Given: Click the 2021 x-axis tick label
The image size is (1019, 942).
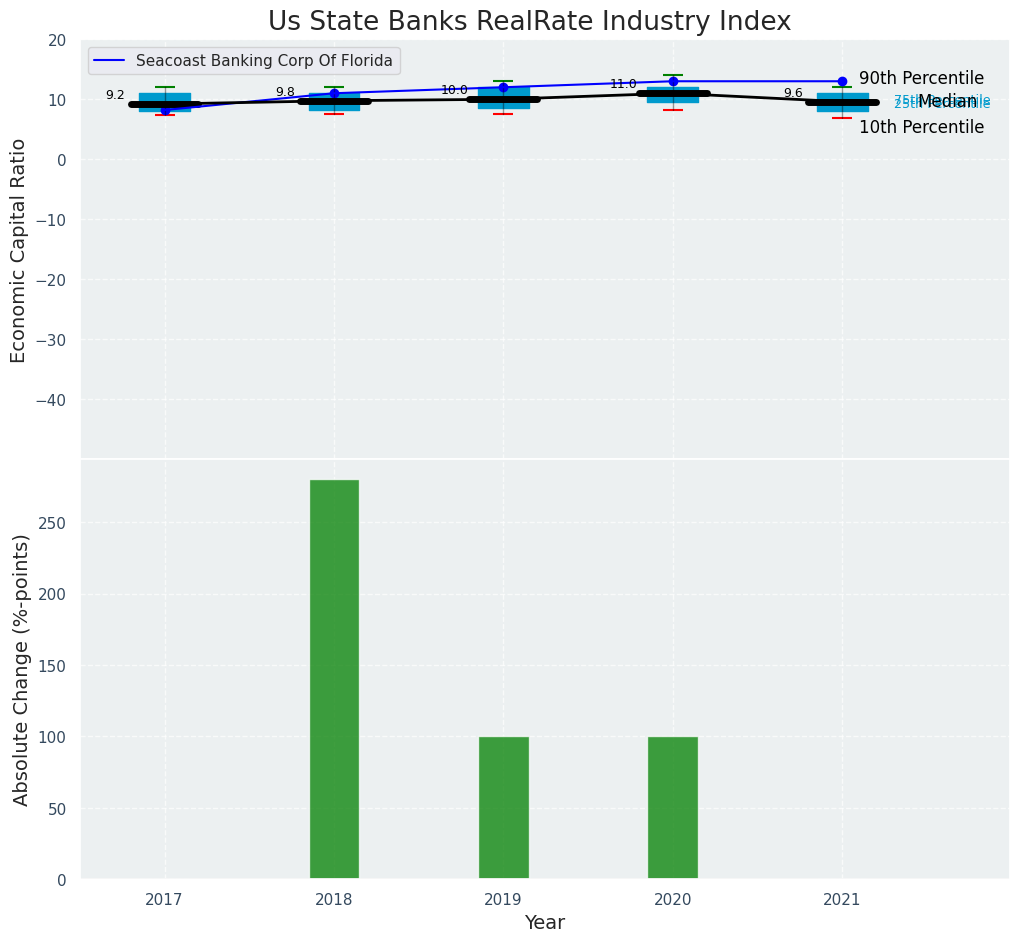Looking at the screenshot, I should click(x=842, y=900).
